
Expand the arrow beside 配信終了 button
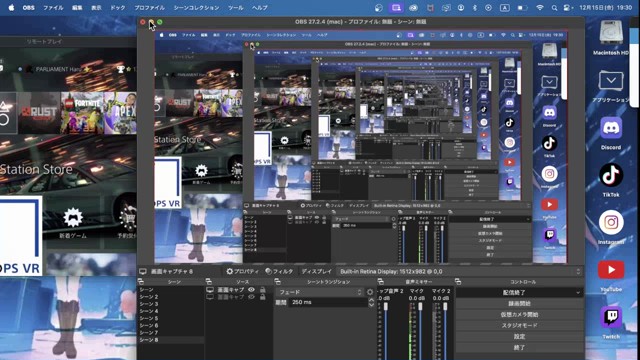578,293
